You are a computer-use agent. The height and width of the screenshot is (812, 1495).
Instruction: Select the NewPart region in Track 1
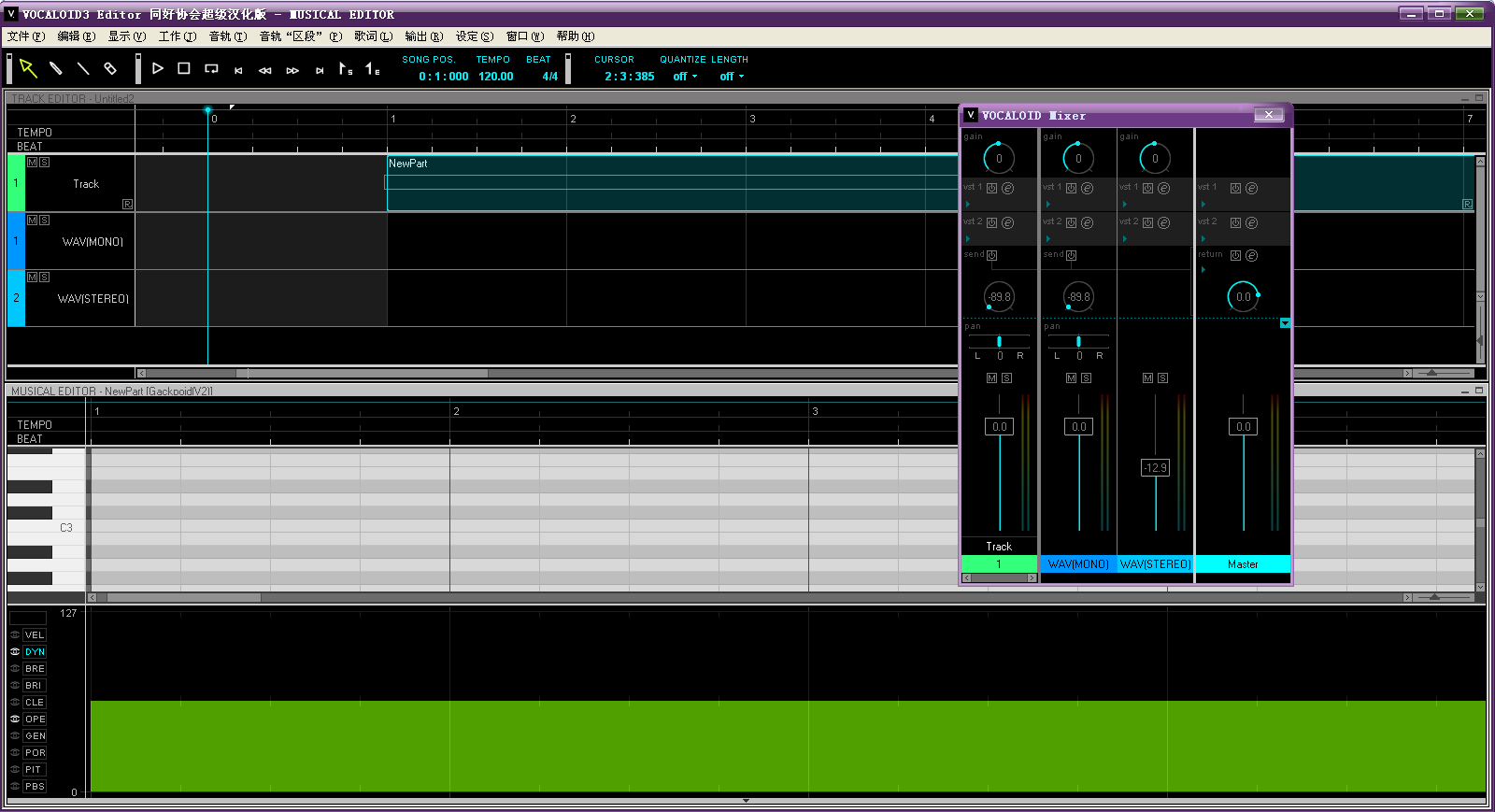coord(673,183)
